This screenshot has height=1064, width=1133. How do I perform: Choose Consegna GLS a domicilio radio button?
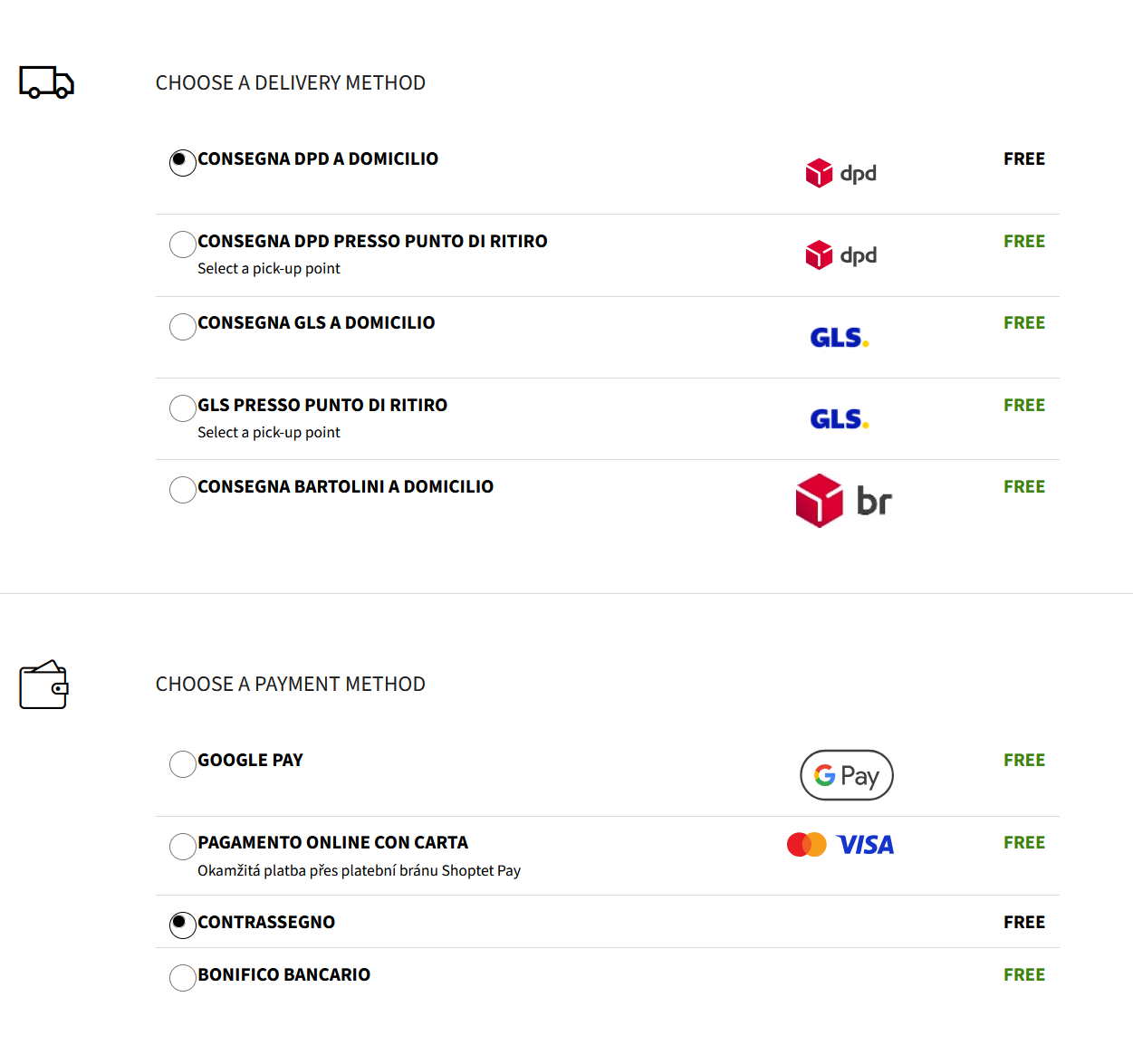183,327
